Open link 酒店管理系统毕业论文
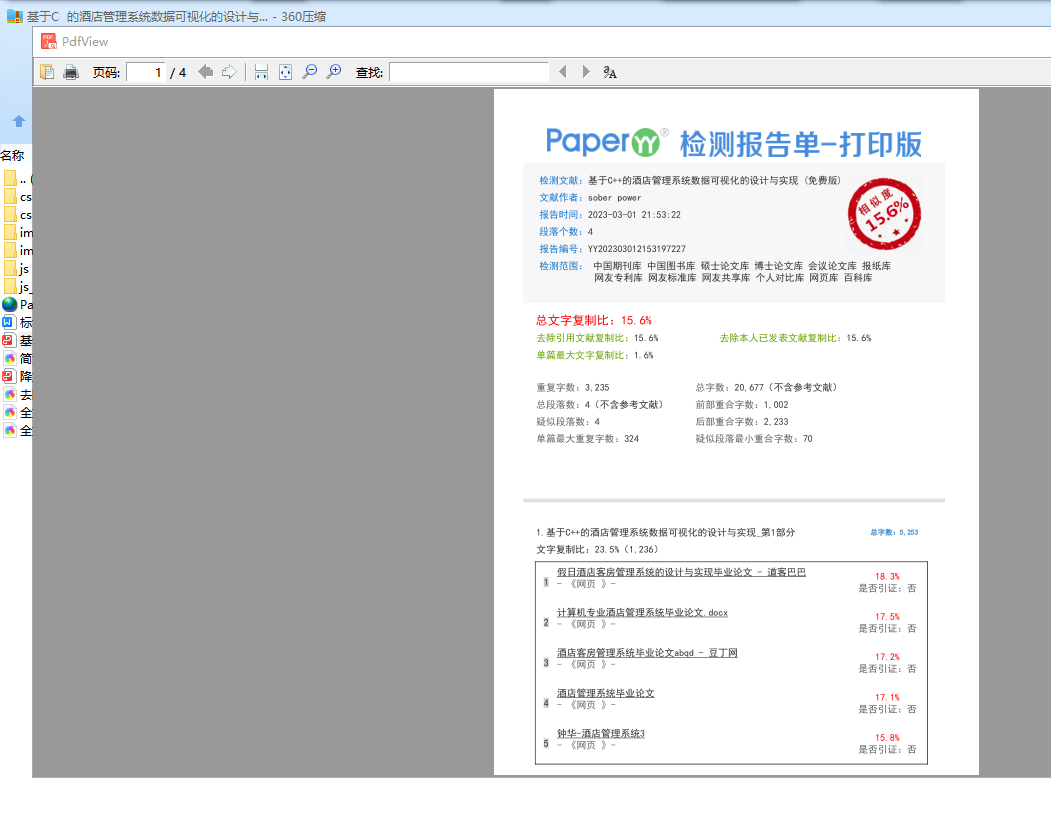1051x824 pixels. click(605, 693)
